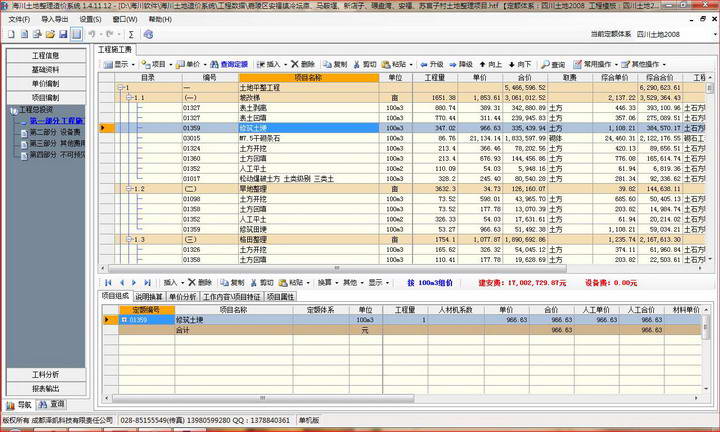Select the 单价分析 tab
Image resolution: width=720 pixels, height=432 pixels.
click(x=182, y=297)
